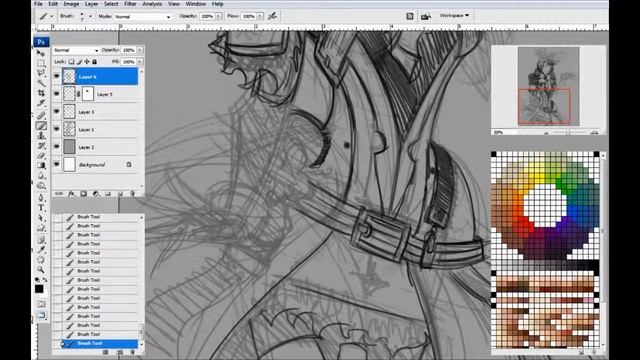This screenshot has height=360, width=640.
Task: Hide Layer 3 with its eye icon
Action: 57,111
